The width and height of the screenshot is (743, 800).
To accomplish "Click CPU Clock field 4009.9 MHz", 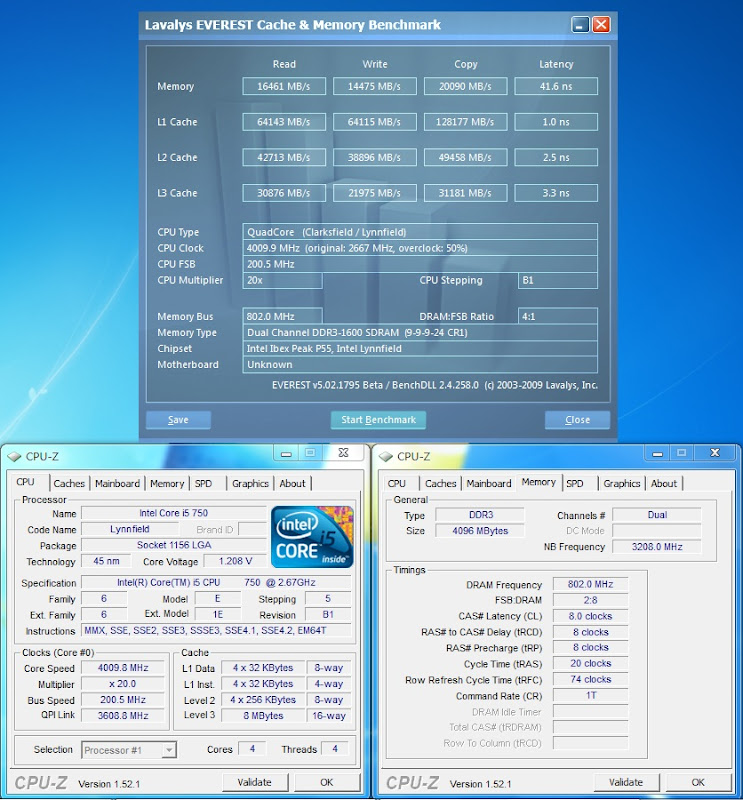I will pos(420,248).
